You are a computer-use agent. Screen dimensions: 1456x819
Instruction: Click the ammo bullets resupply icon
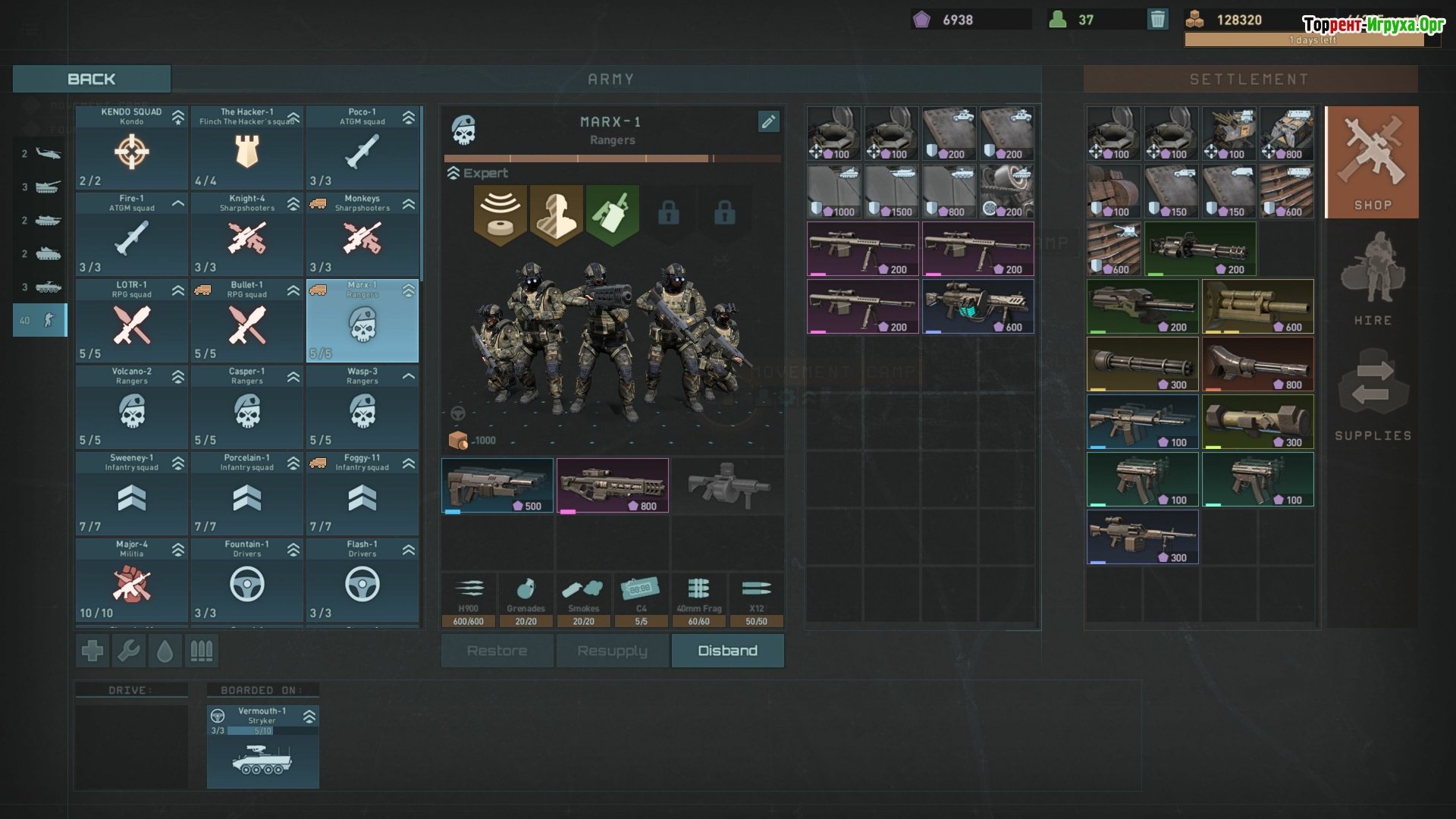click(x=201, y=651)
